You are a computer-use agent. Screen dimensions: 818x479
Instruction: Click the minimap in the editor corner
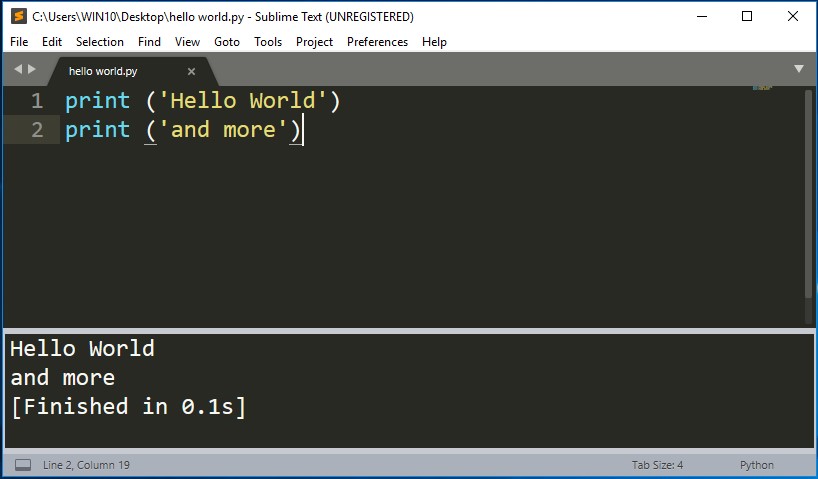point(763,89)
